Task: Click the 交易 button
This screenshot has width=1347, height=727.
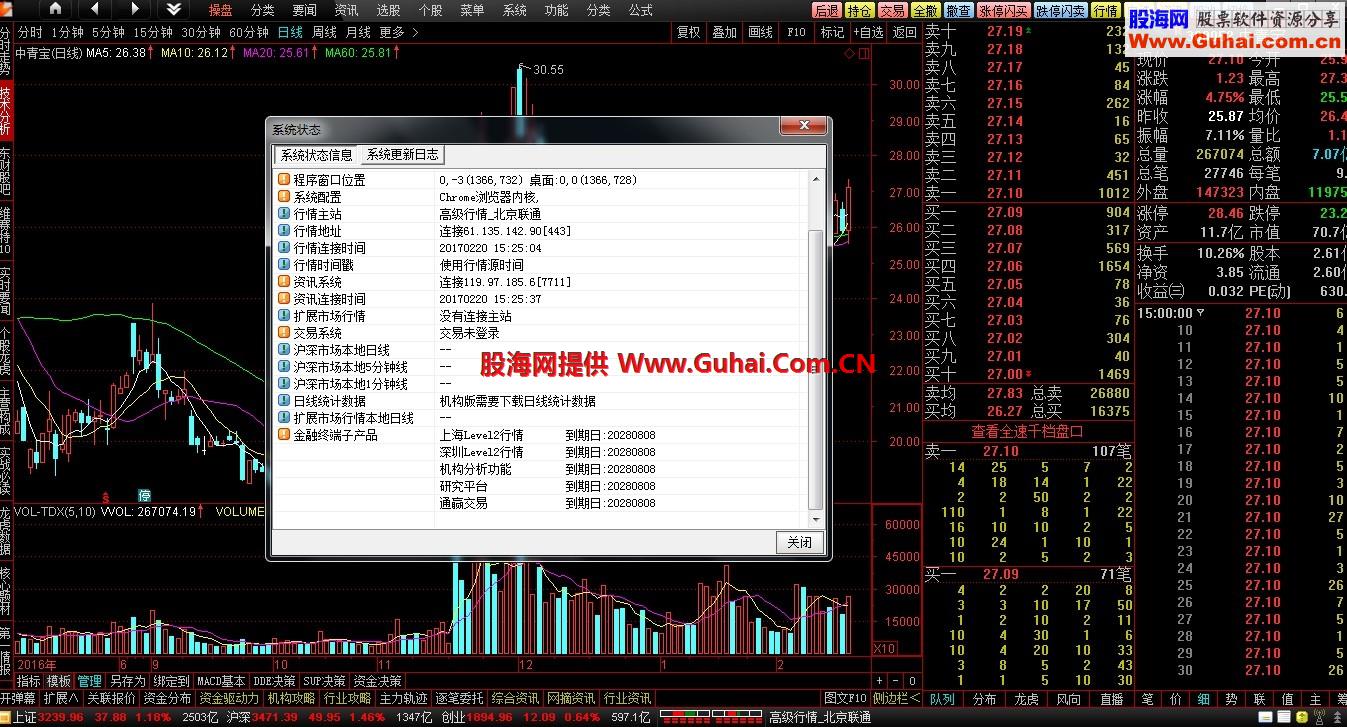Action: pos(892,10)
